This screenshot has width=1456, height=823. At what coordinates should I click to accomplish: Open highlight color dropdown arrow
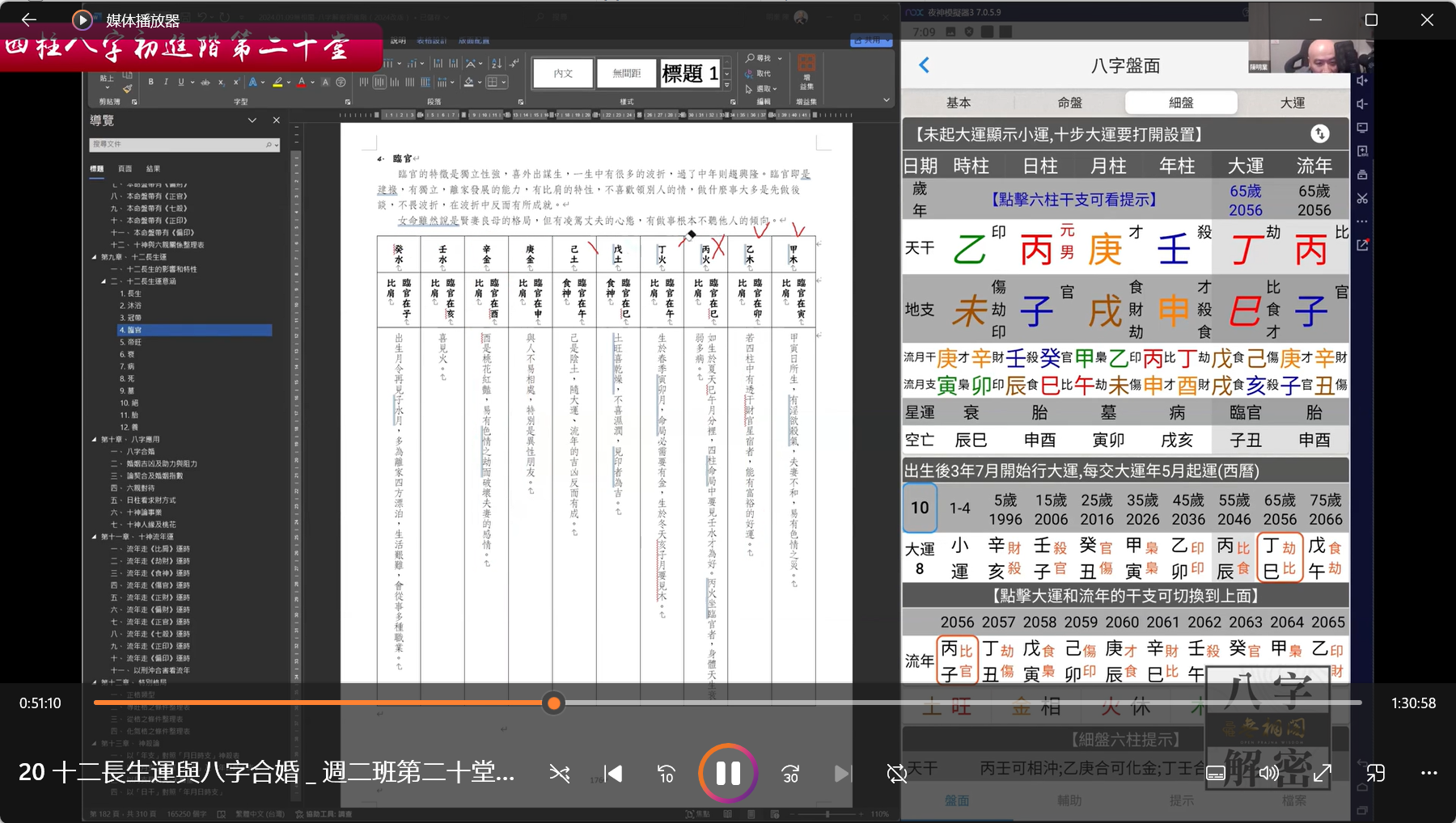click(x=289, y=82)
